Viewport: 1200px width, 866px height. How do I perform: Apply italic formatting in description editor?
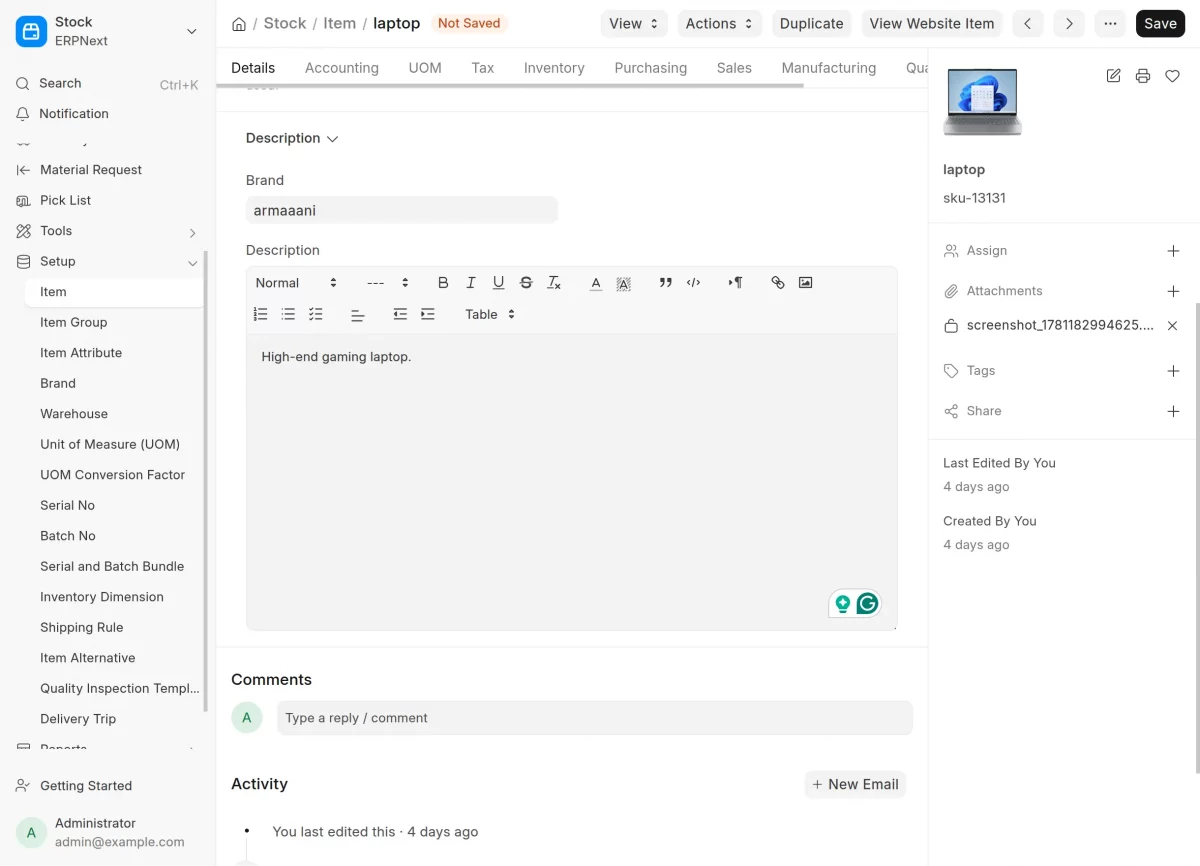point(471,283)
